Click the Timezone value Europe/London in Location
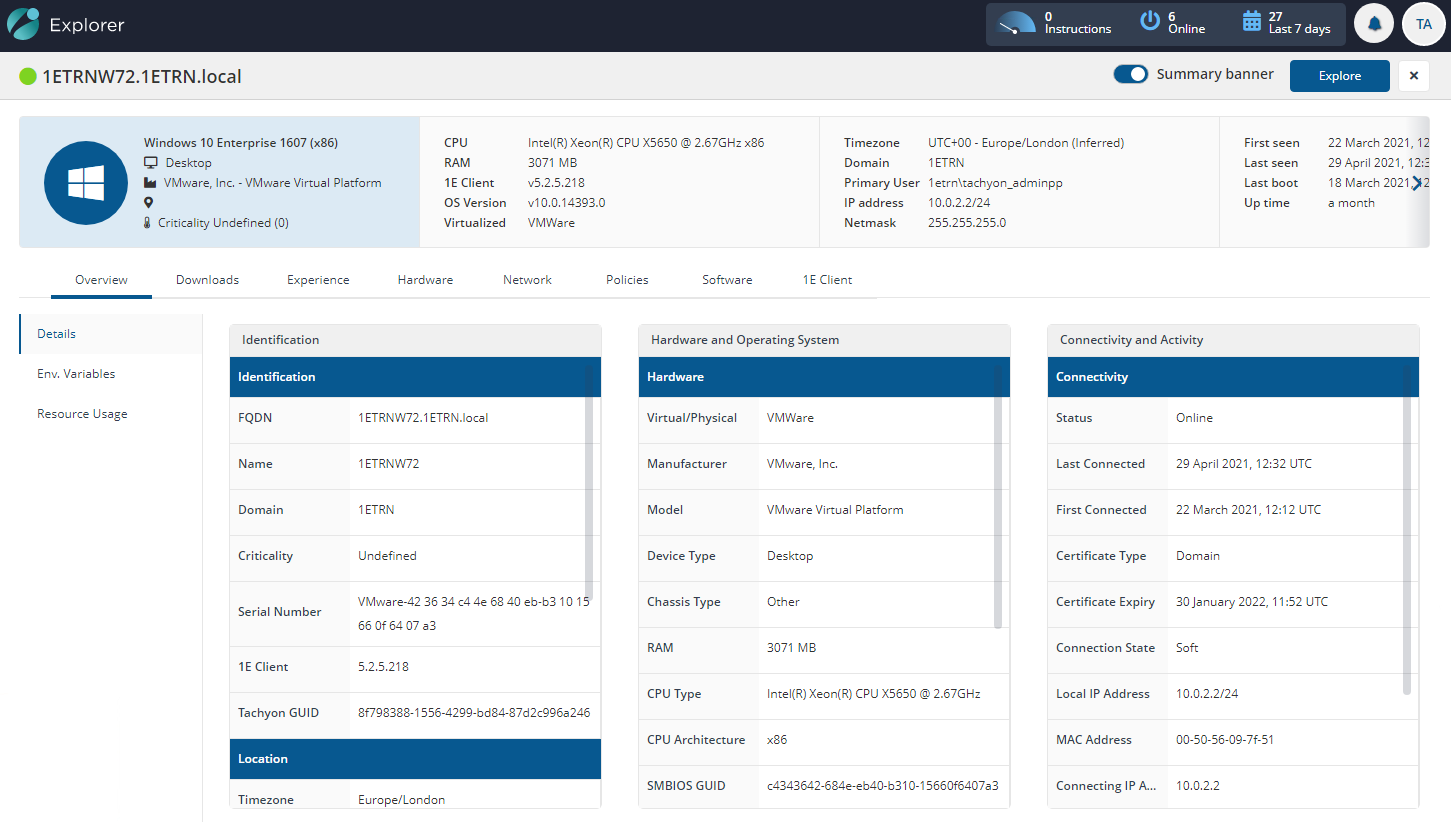 (401, 800)
